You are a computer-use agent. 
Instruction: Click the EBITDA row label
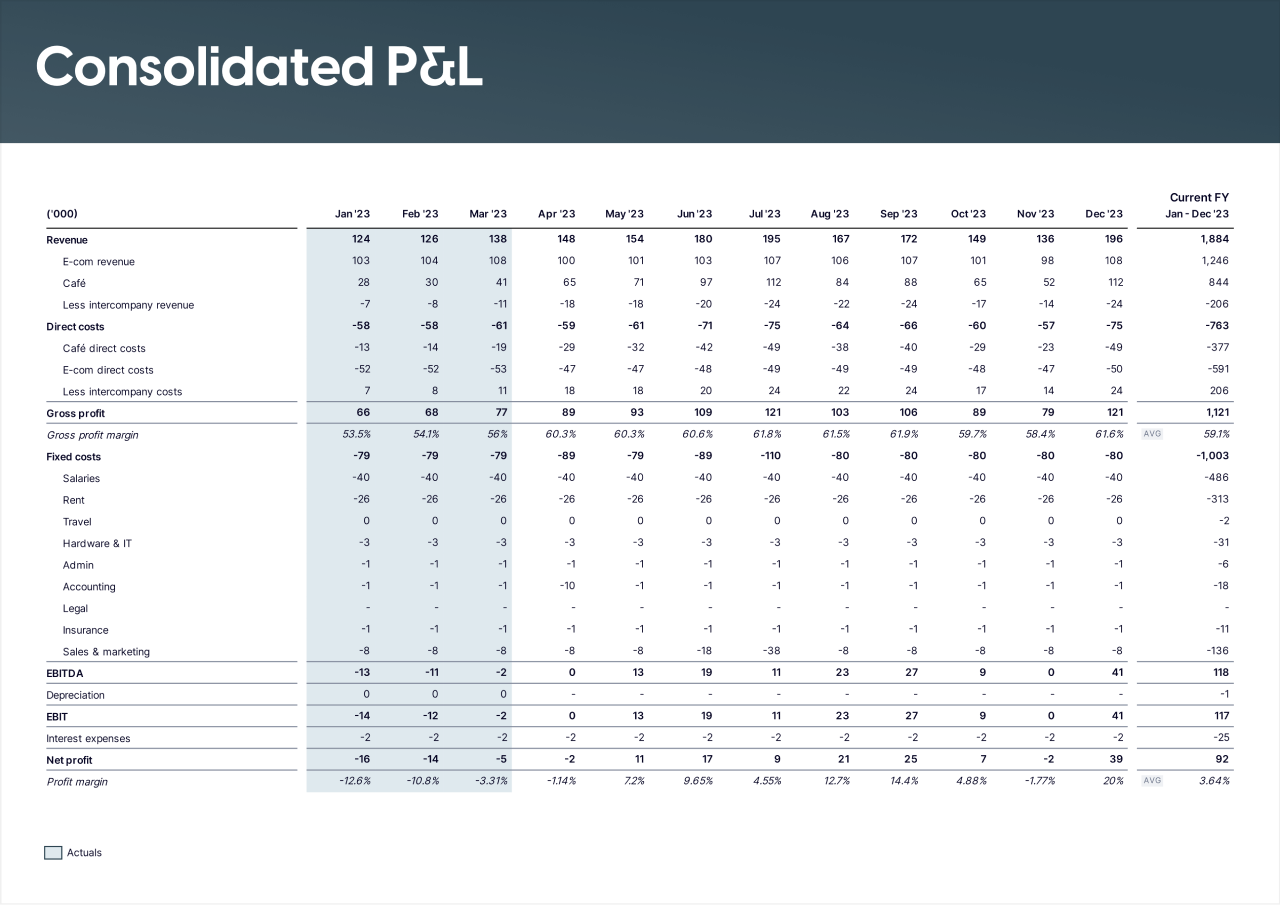click(65, 673)
